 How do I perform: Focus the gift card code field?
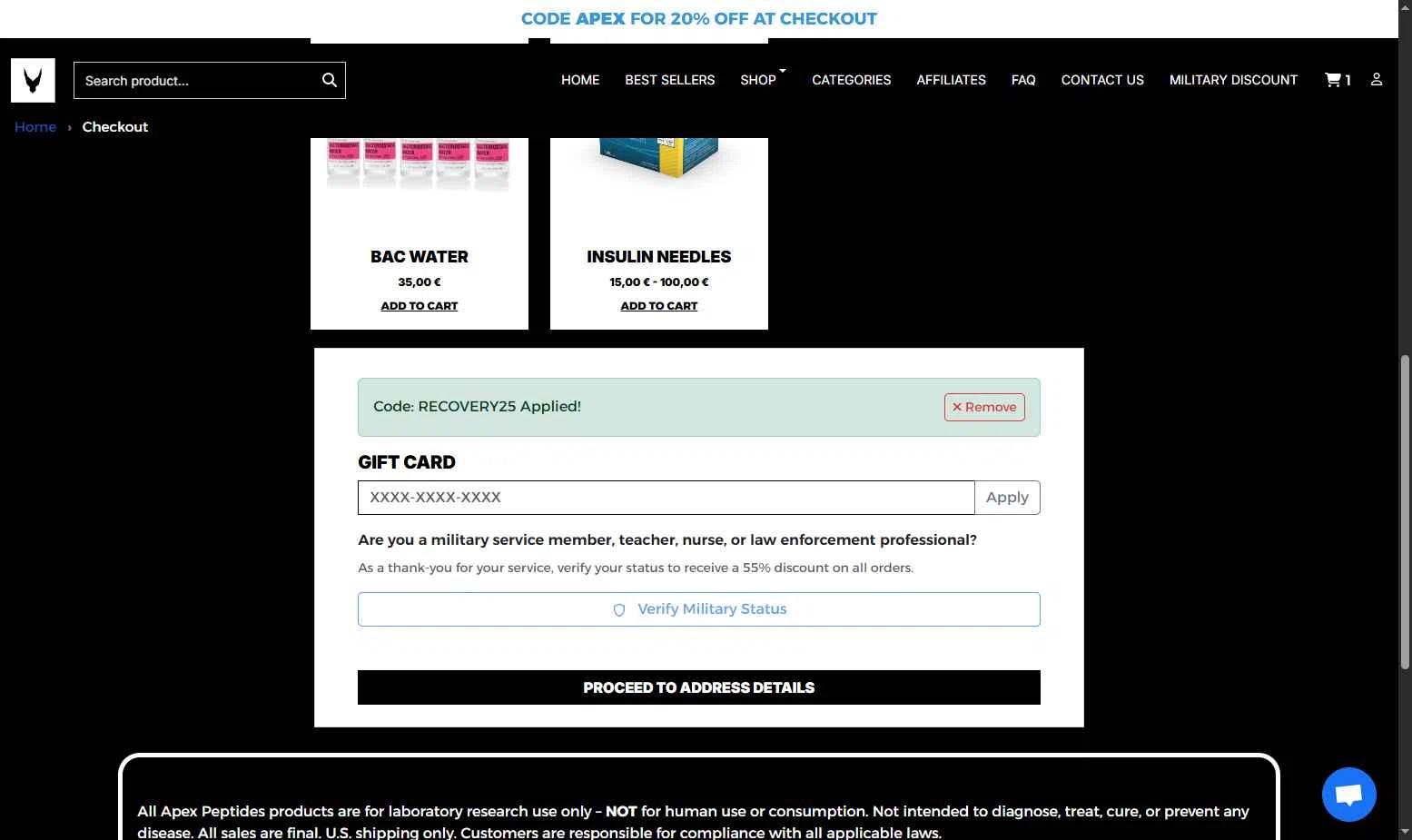click(667, 498)
